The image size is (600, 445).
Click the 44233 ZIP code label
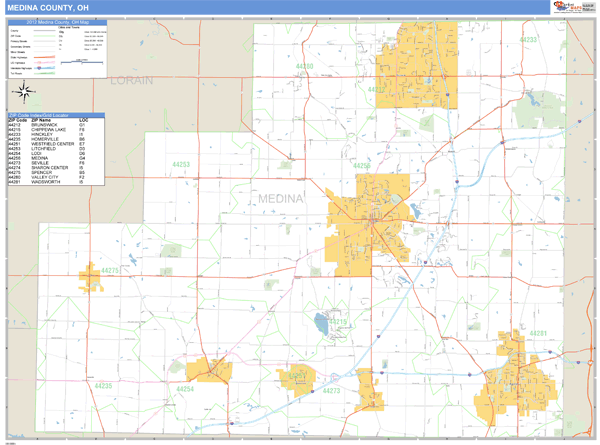(528, 40)
